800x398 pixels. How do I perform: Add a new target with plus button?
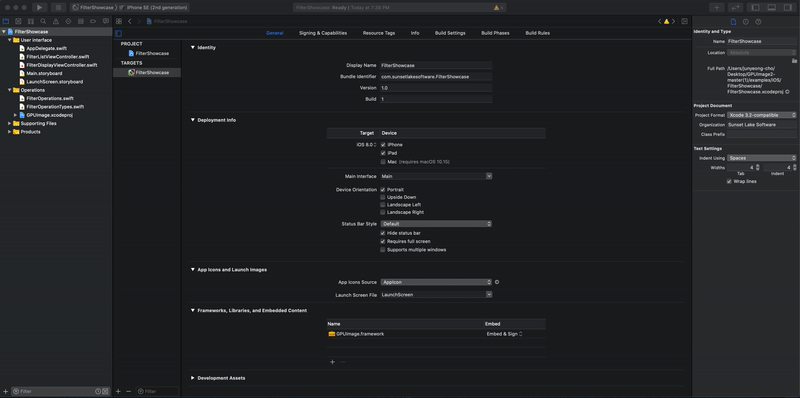click(118, 391)
